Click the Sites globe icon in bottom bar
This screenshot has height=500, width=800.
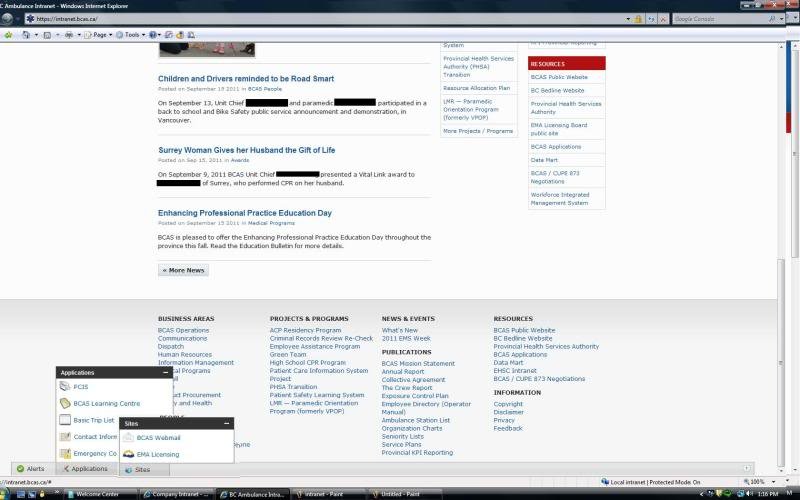[x=129, y=470]
